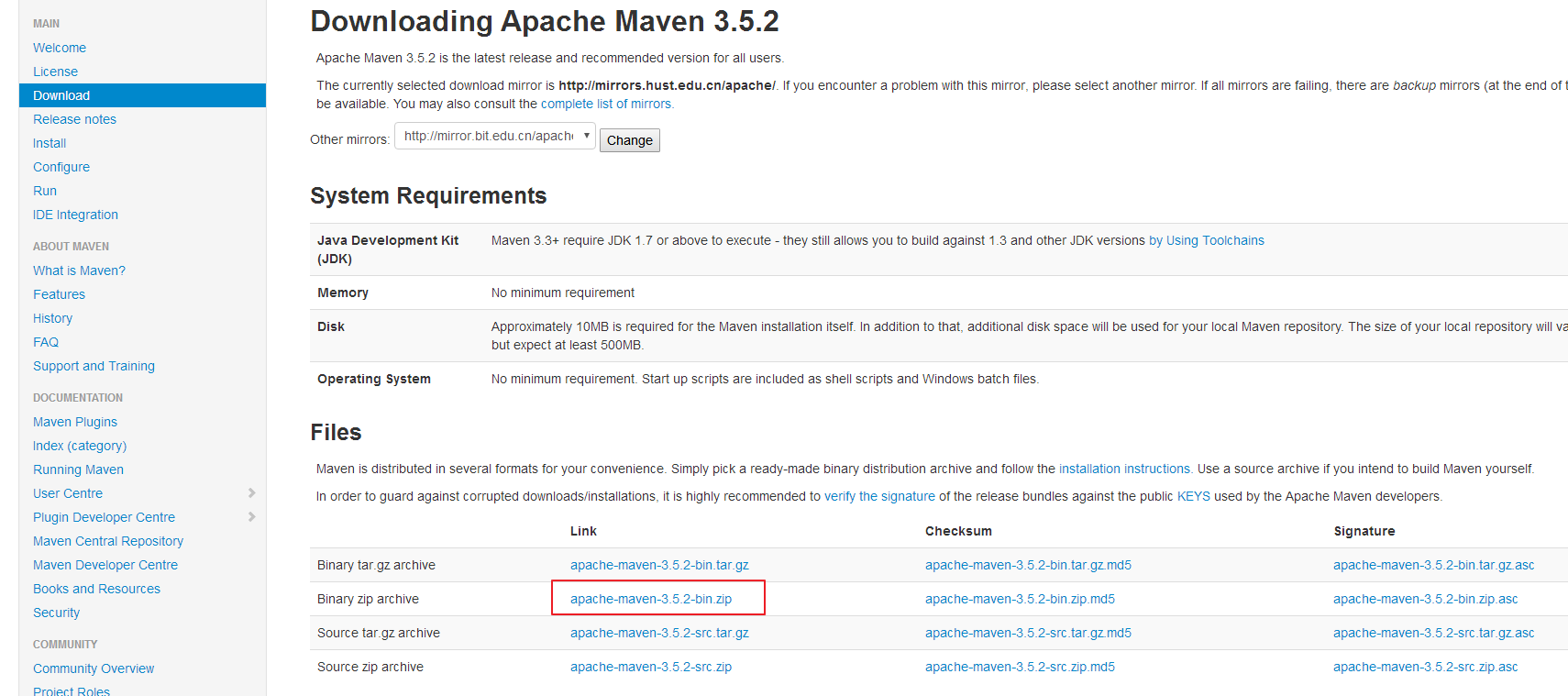Open the Install page

coord(50,143)
